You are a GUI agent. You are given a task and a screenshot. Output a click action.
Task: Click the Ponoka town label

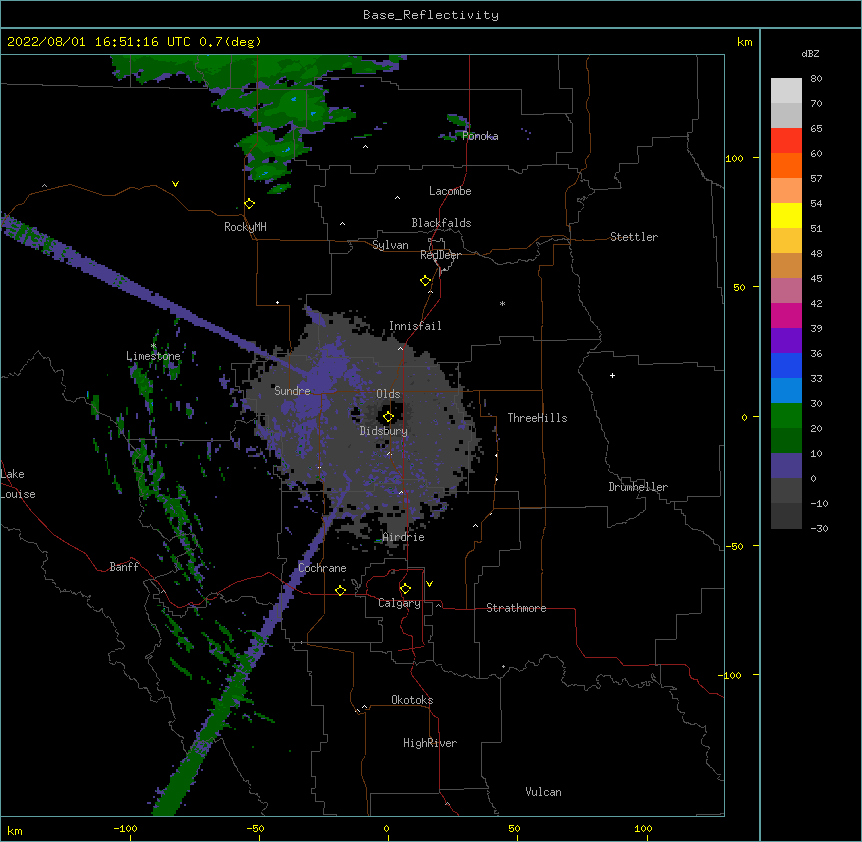pyautogui.click(x=480, y=136)
